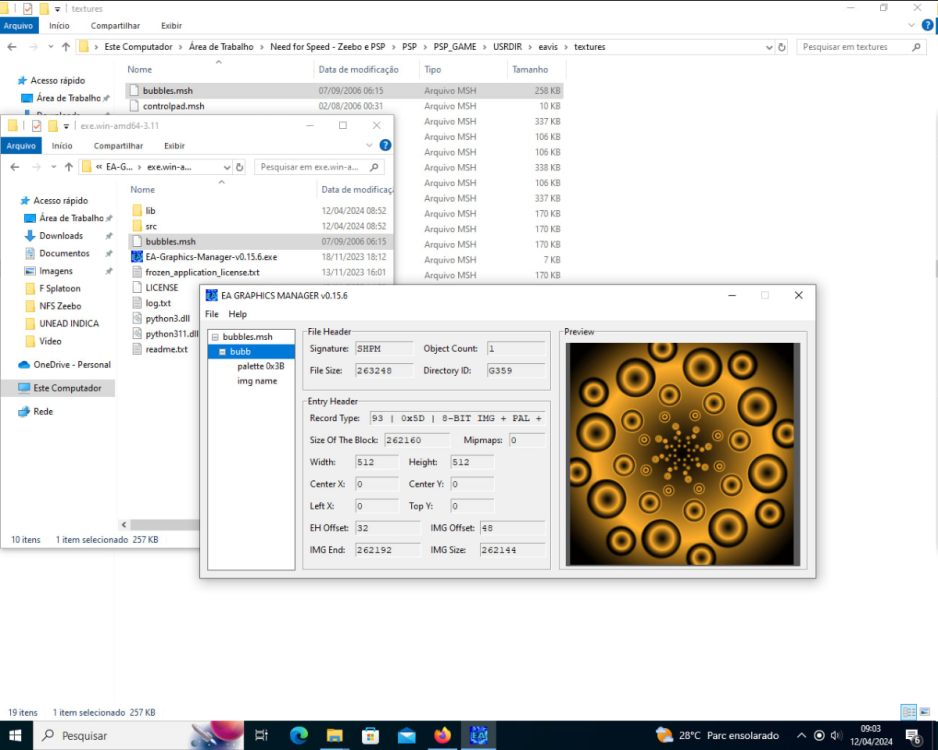Select the lib folder icon
This screenshot has width=938, height=750.
click(x=138, y=211)
